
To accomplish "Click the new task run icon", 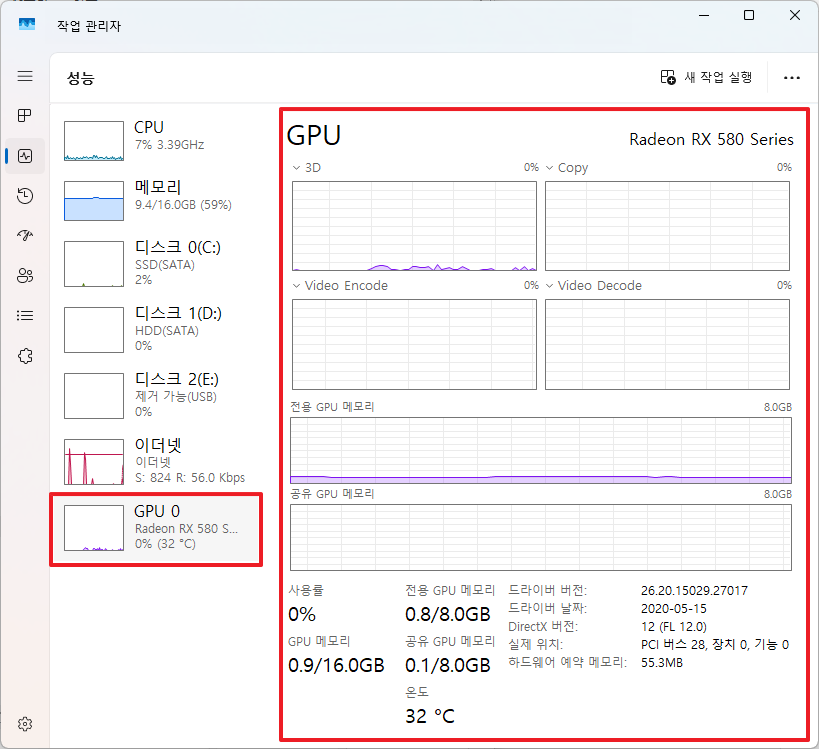I will [668, 77].
